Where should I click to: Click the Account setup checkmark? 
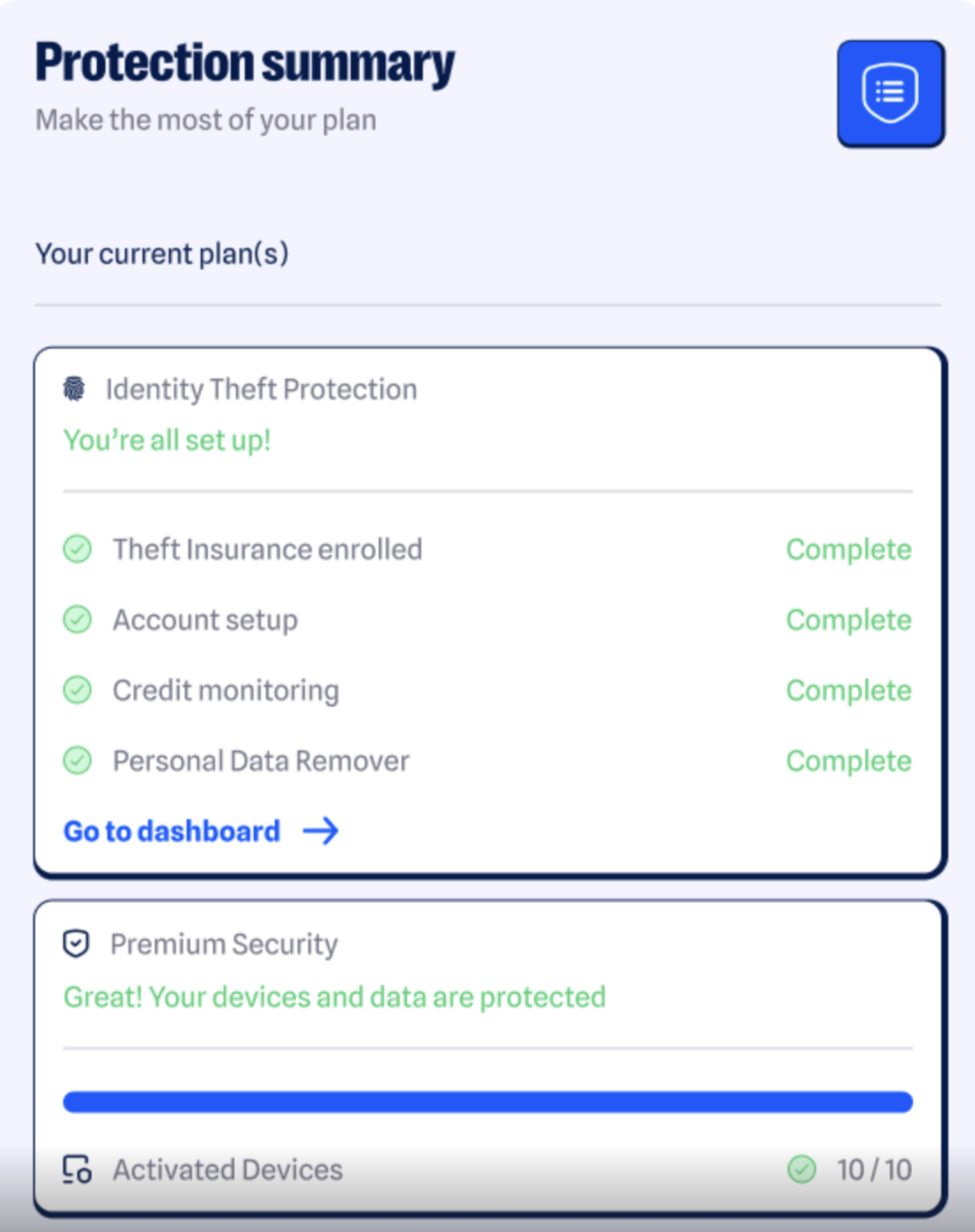[78, 620]
